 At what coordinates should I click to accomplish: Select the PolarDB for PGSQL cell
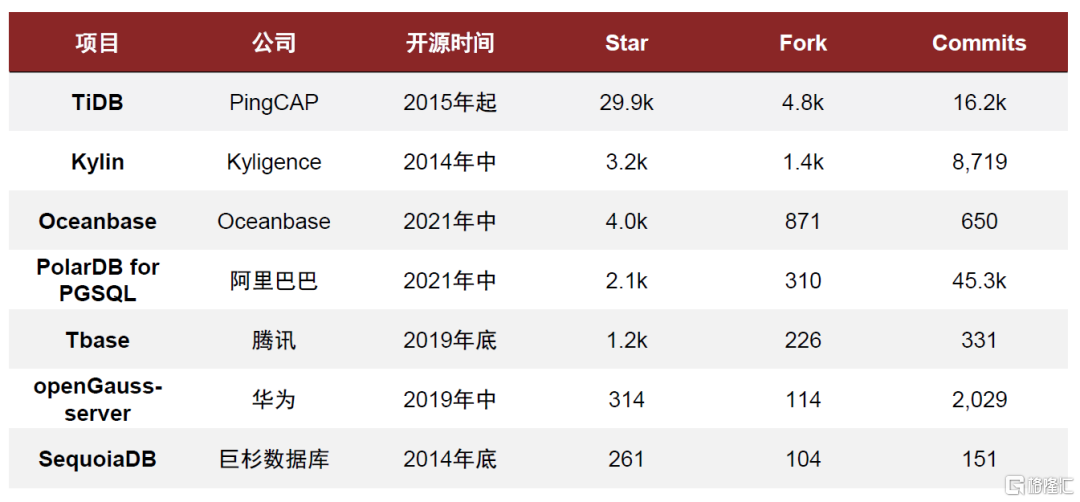pyautogui.click(x=97, y=280)
